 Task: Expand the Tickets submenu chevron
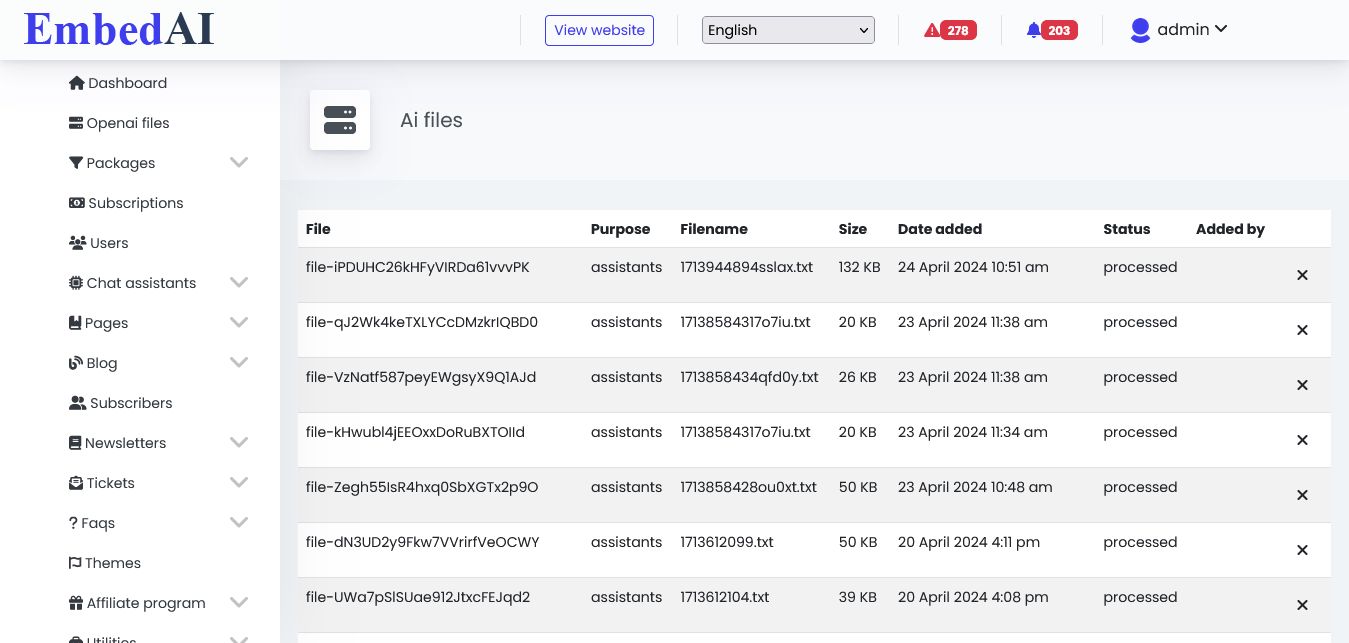pos(239,482)
